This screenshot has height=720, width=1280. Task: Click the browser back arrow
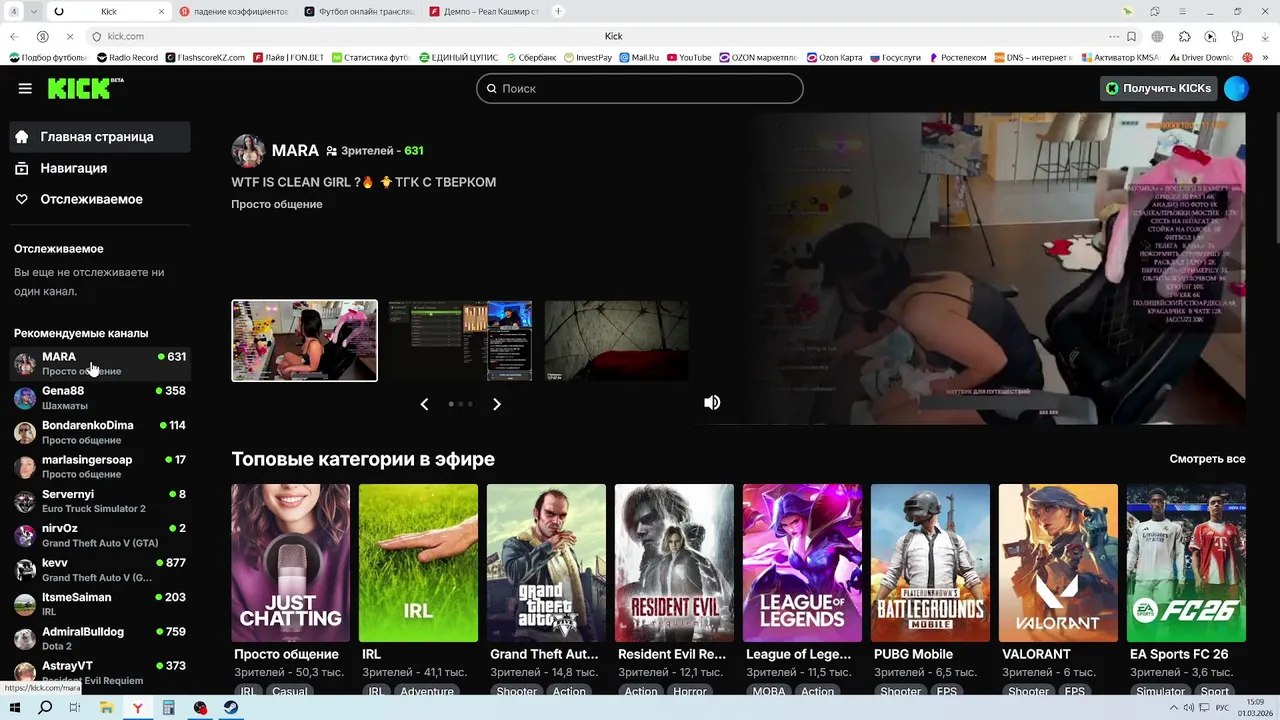tap(14, 36)
